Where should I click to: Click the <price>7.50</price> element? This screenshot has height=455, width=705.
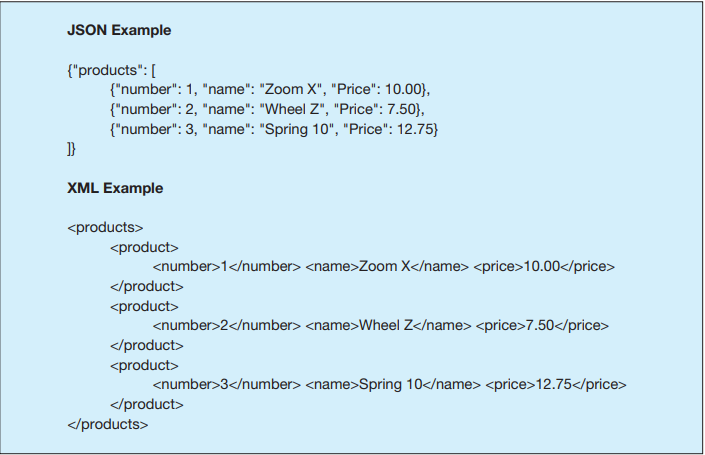click(542, 326)
